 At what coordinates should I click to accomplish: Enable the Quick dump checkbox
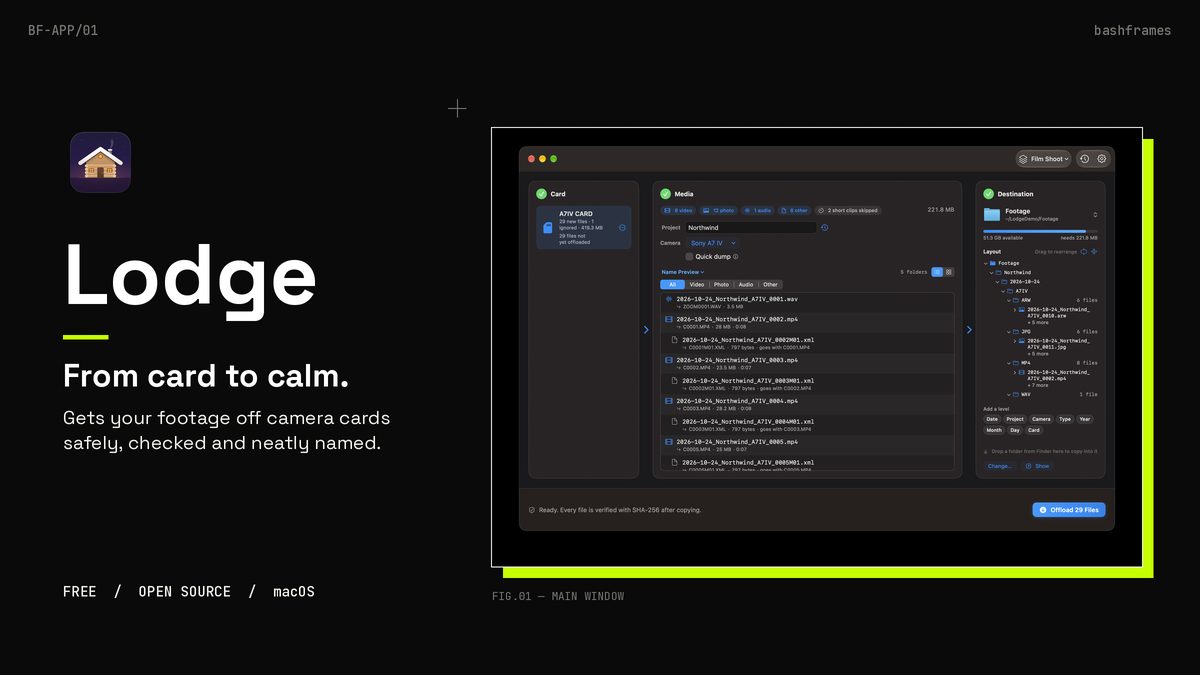[x=689, y=257]
